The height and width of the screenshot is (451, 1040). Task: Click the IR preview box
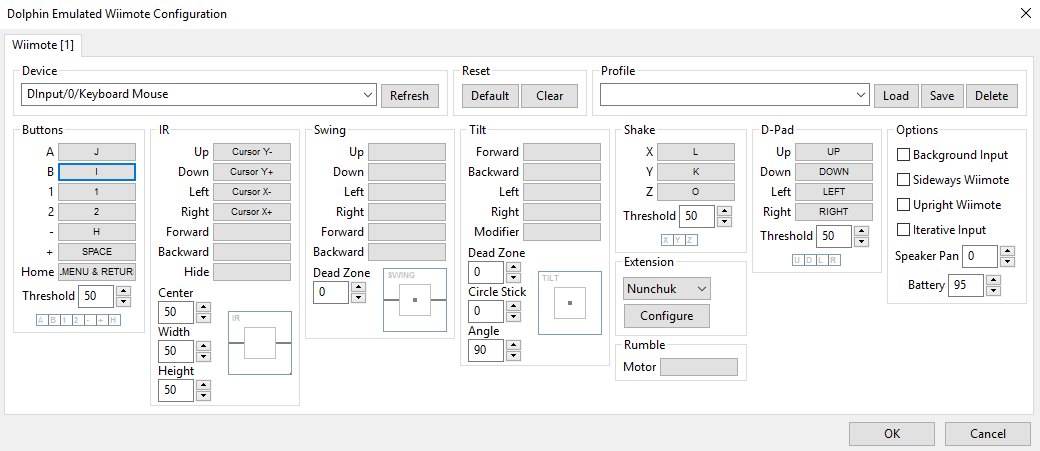point(260,343)
